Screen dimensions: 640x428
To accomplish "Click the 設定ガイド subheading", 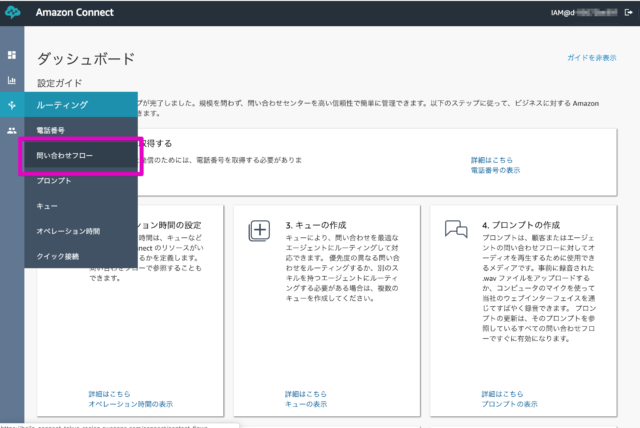I will click(x=60, y=83).
